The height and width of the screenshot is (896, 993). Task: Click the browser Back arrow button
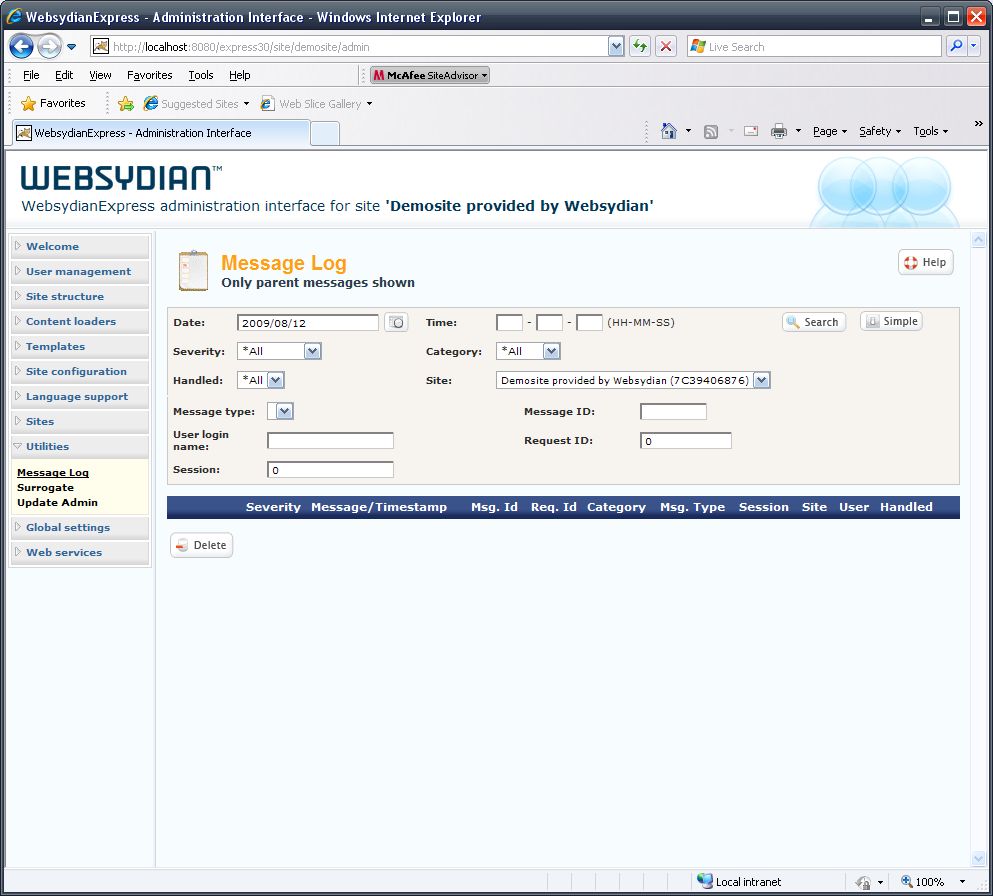[21, 46]
